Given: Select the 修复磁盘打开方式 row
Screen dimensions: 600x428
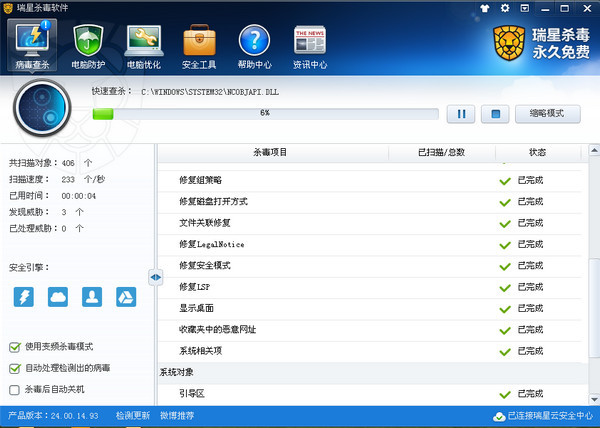Looking at the screenshot, I should 370,202.
